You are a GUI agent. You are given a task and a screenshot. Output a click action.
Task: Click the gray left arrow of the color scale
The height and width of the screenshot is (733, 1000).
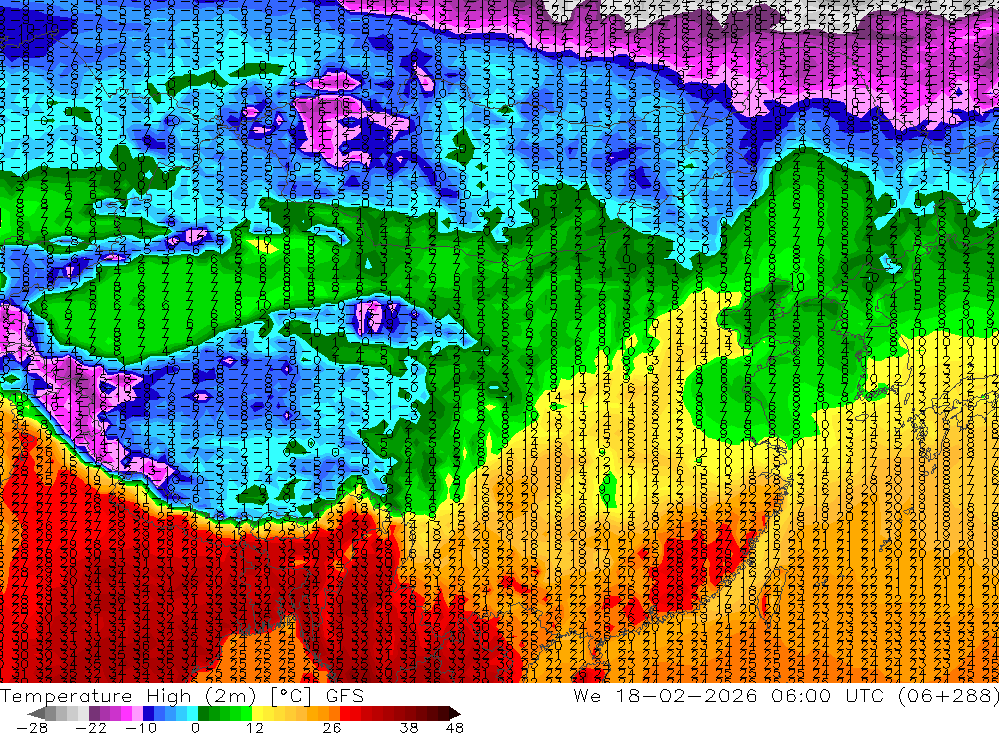tap(37, 713)
